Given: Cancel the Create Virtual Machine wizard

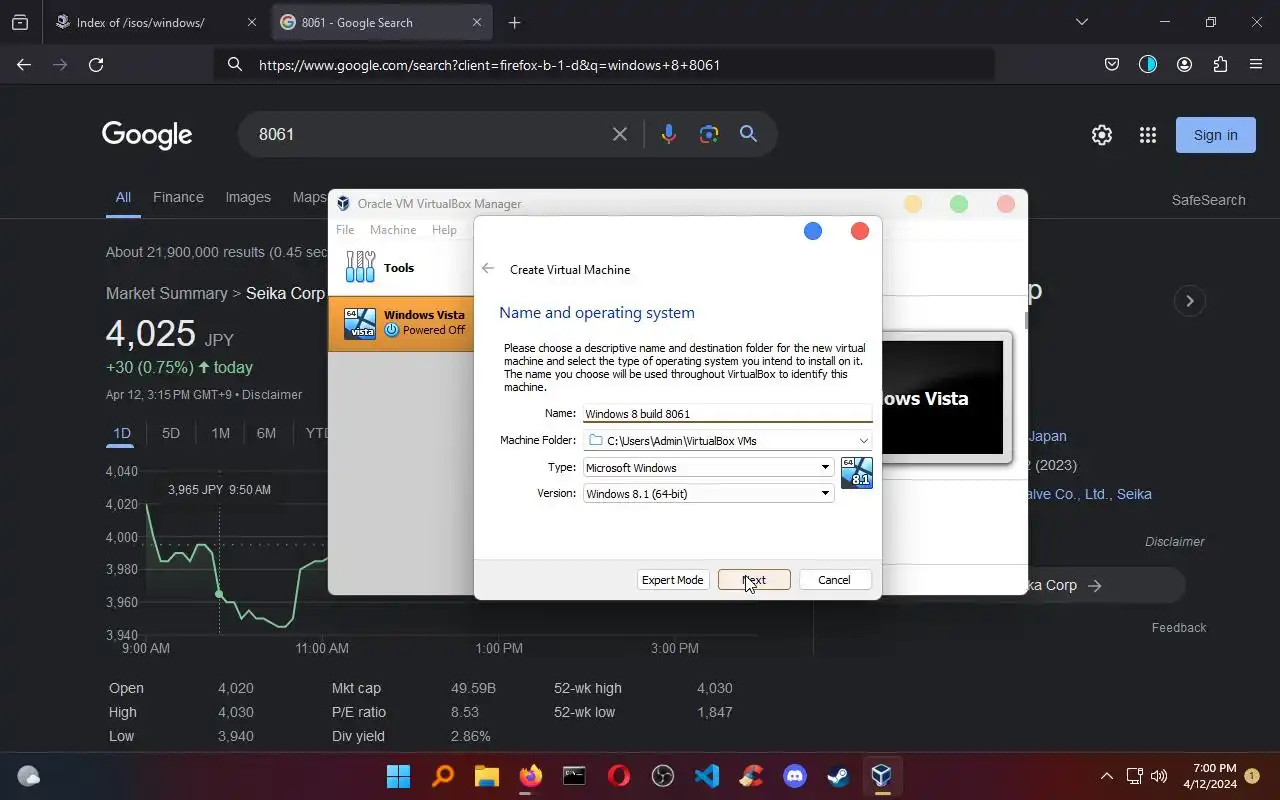Looking at the screenshot, I should coord(834,580).
